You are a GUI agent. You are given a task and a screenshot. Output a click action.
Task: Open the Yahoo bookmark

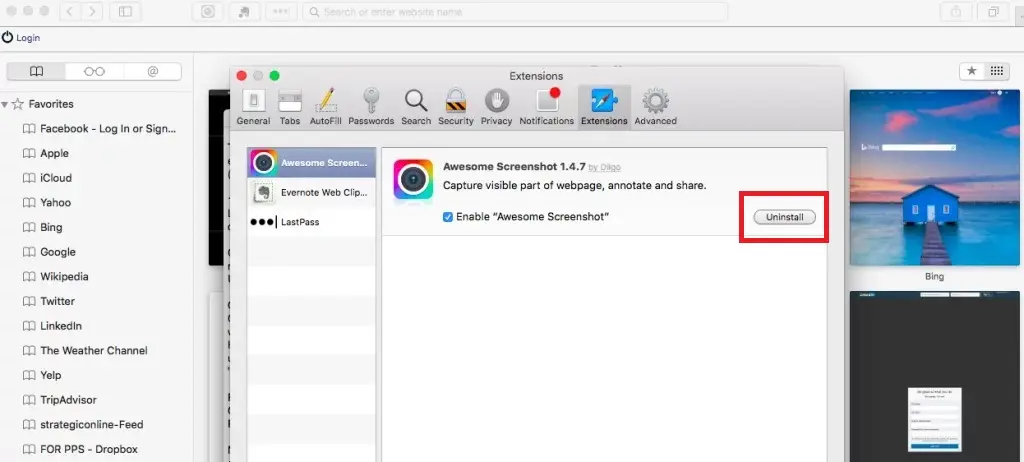click(46, 203)
